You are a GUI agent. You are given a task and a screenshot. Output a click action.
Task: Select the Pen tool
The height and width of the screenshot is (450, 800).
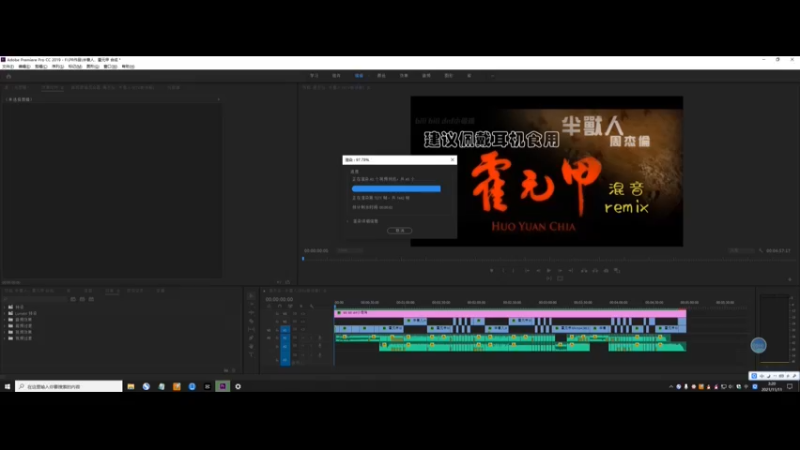tap(251, 338)
